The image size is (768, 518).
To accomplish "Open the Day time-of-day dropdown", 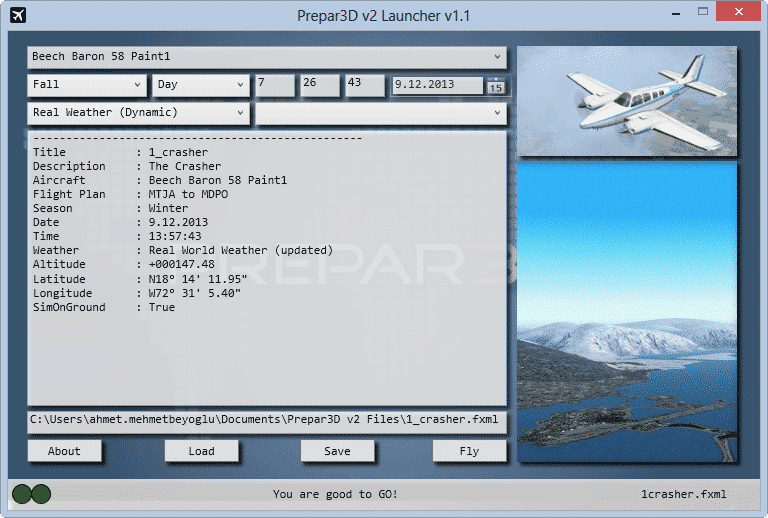I will [x=200, y=85].
